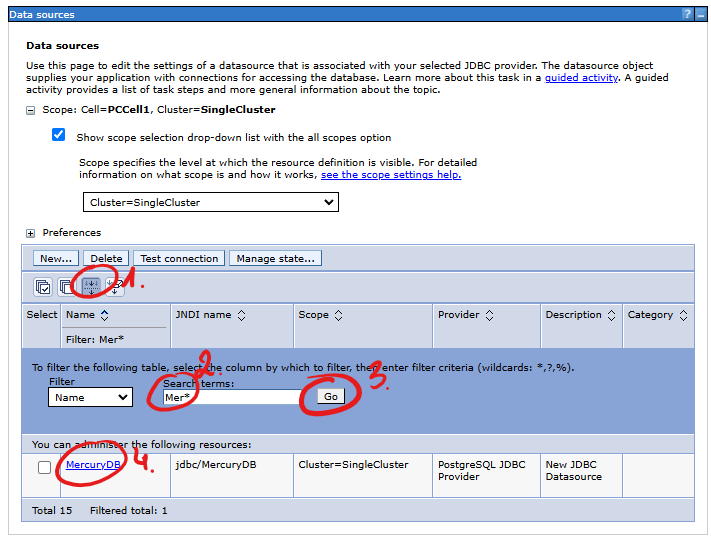Open help via question mark icon
This screenshot has height=542, width=711.
point(688,14)
